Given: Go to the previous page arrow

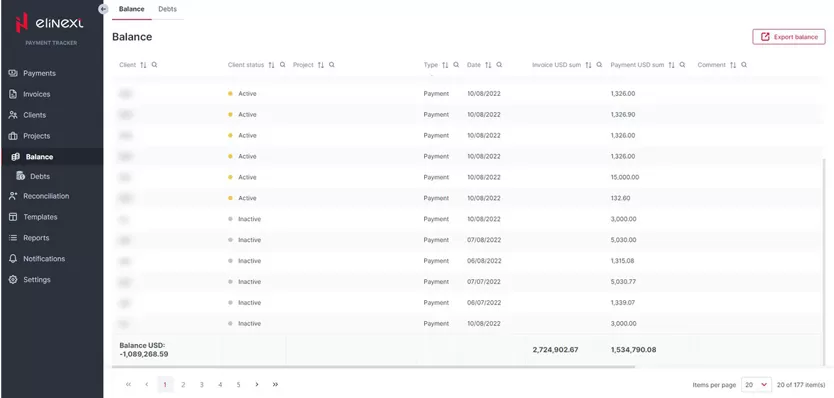Looking at the screenshot, I should click(x=147, y=384).
